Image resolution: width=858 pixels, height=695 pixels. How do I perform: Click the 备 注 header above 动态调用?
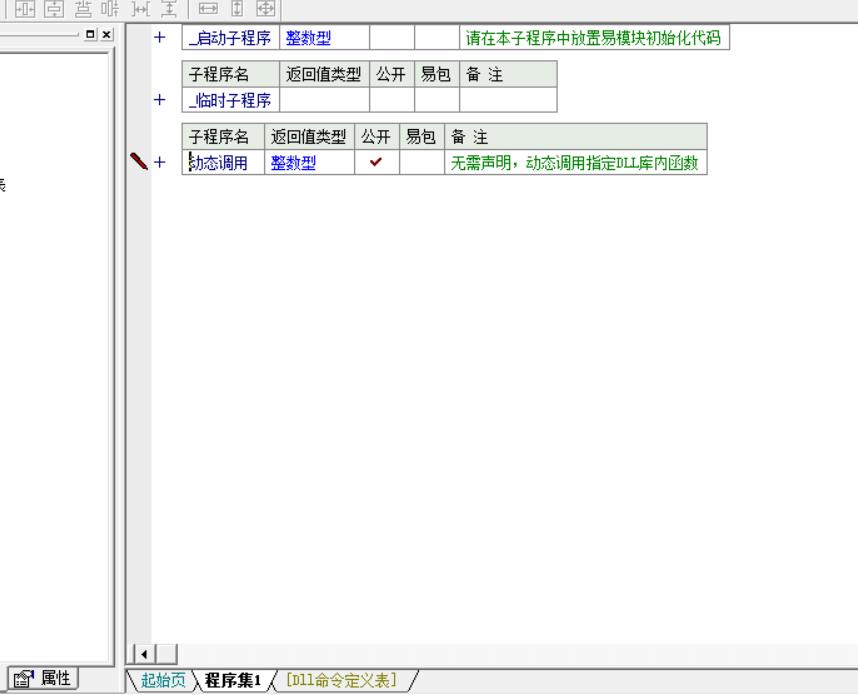coord(576,137)
